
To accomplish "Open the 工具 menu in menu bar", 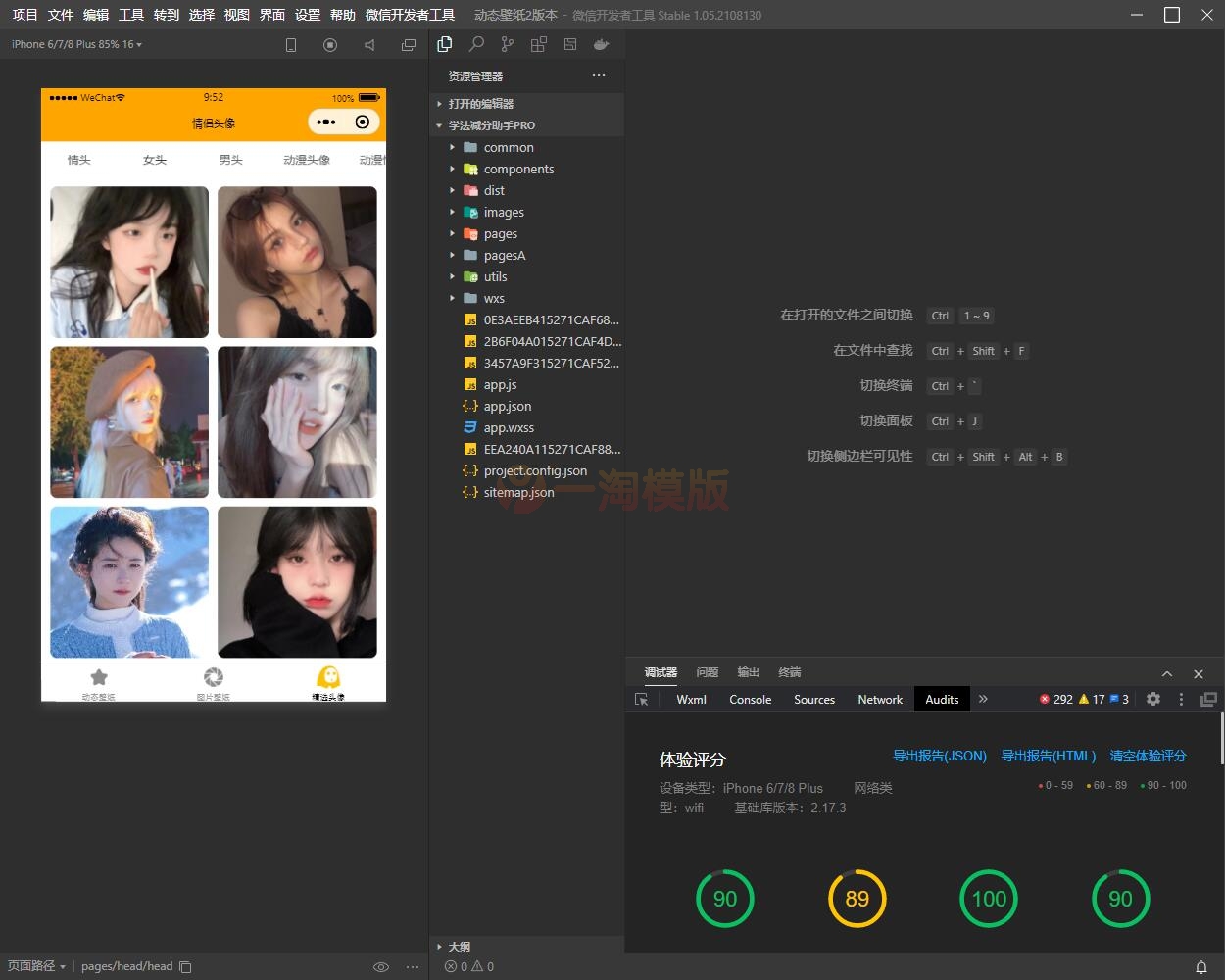I will [131, 15].
